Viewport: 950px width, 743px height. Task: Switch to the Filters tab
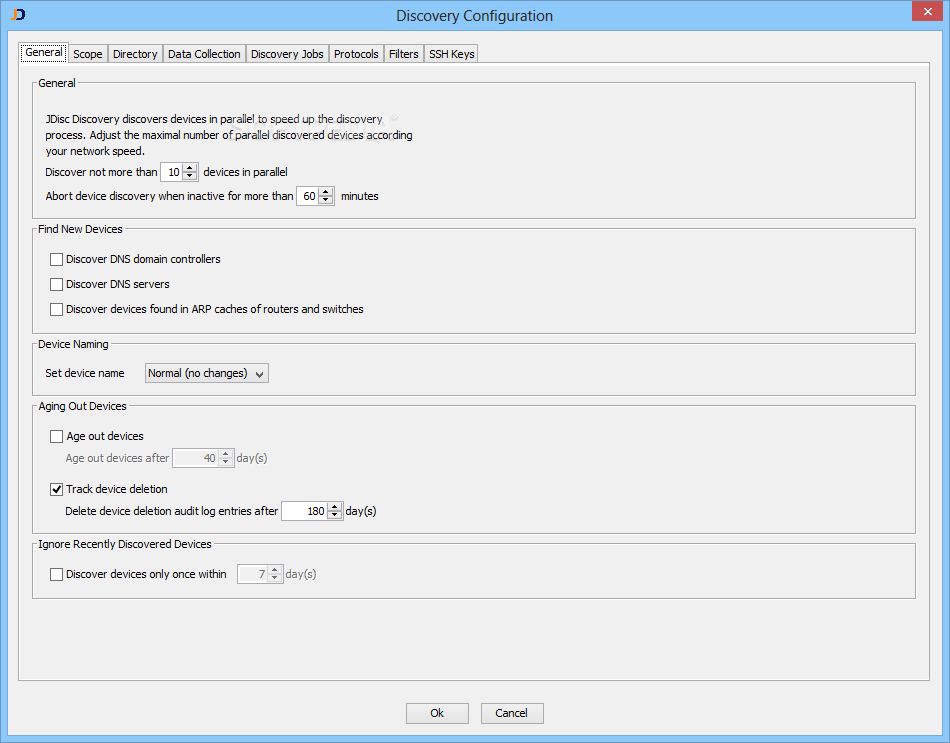404,54
